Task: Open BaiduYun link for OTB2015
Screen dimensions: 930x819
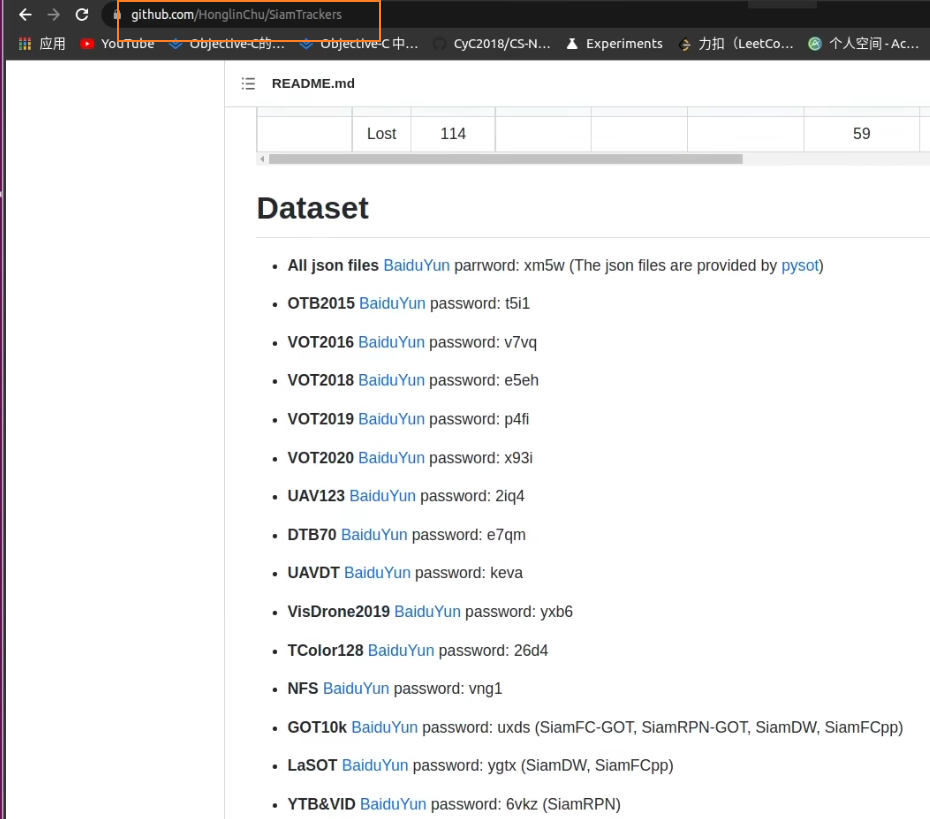Action: click(x=392, y=304)
